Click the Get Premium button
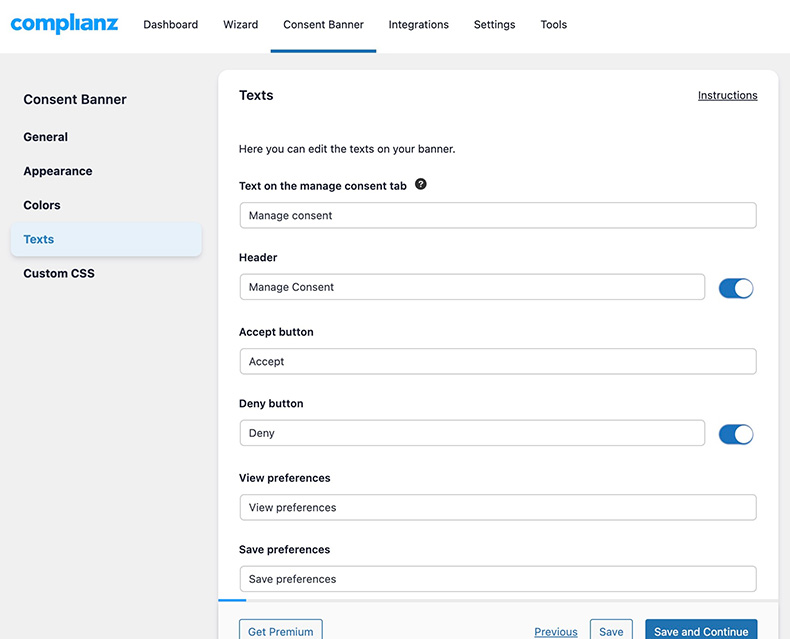This screenshot has width=790, height=639. pos(281,631)
